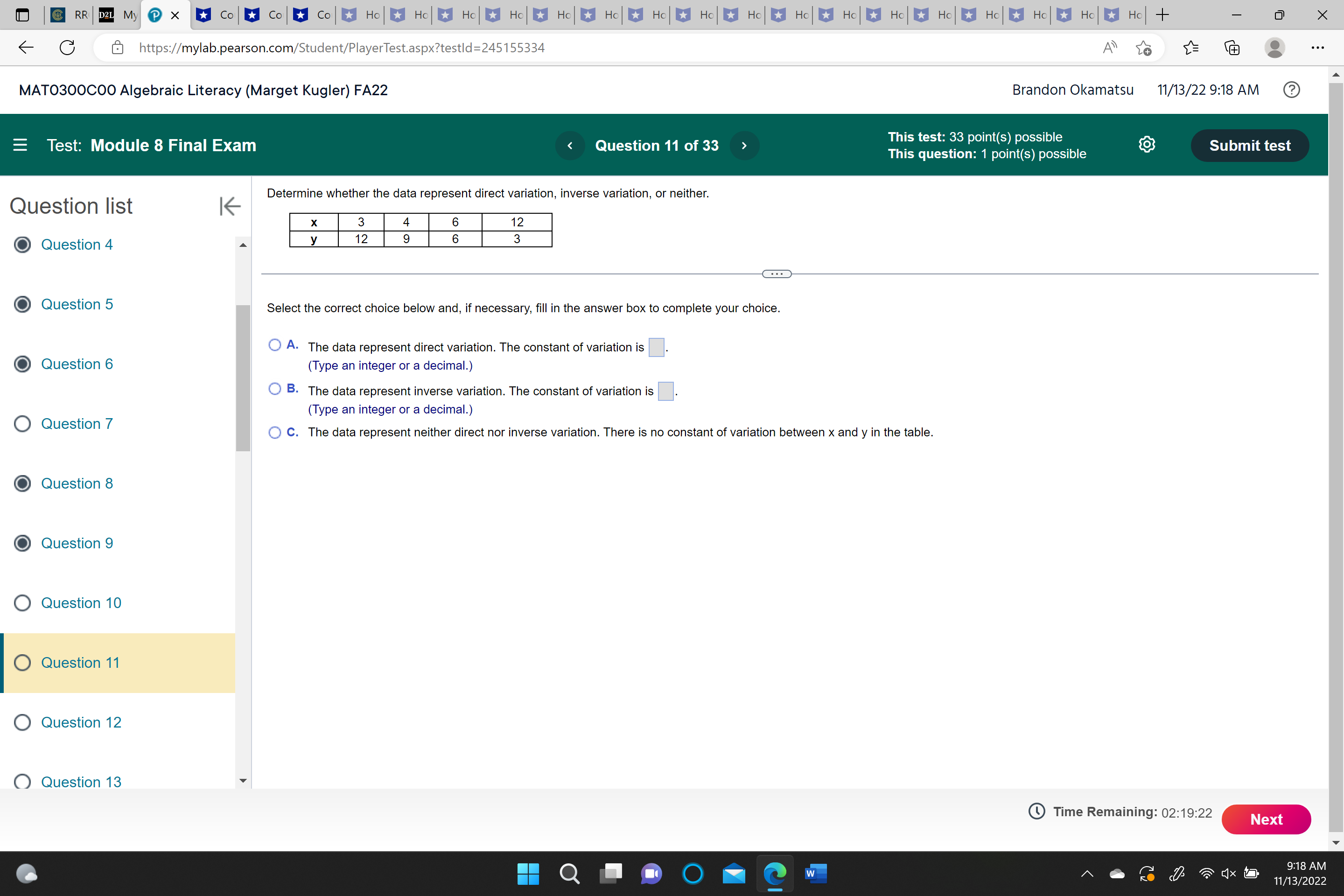Viewport: 1344px width, 896px height.
Task: Select answer choice A direct variation
Action: point(275,345)
